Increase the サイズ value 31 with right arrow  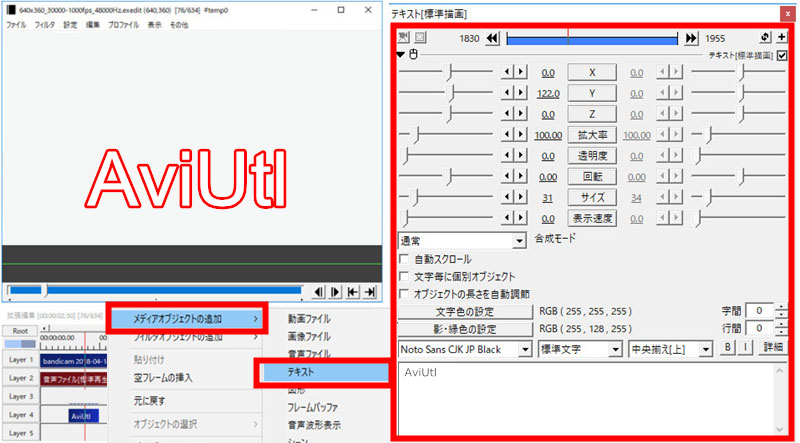point(520,198)
